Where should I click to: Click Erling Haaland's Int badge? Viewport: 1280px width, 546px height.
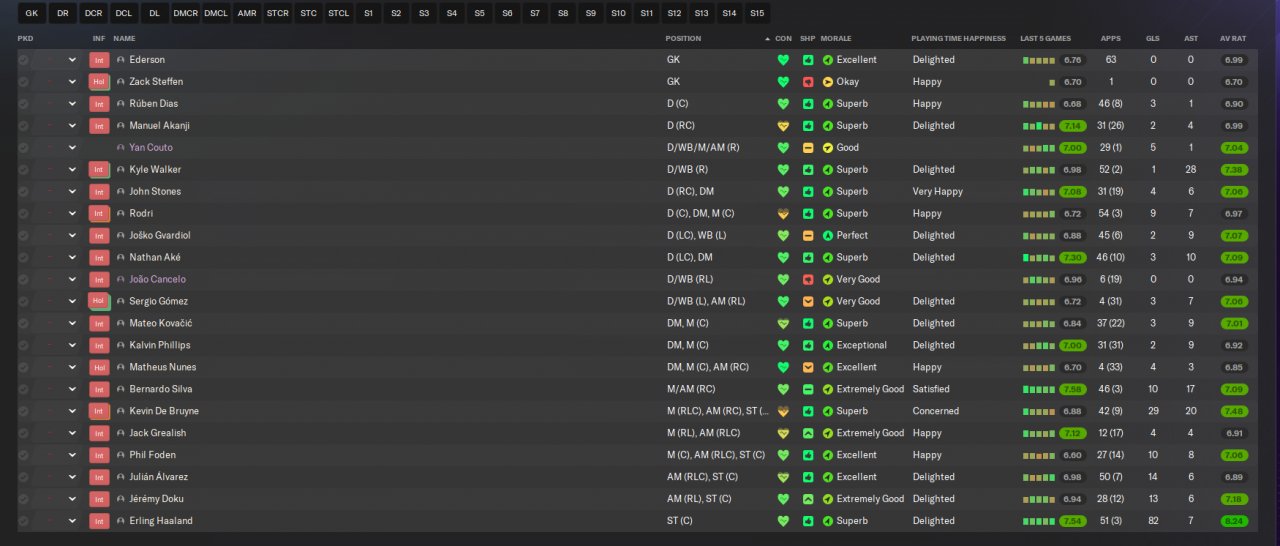coord(98,522)
